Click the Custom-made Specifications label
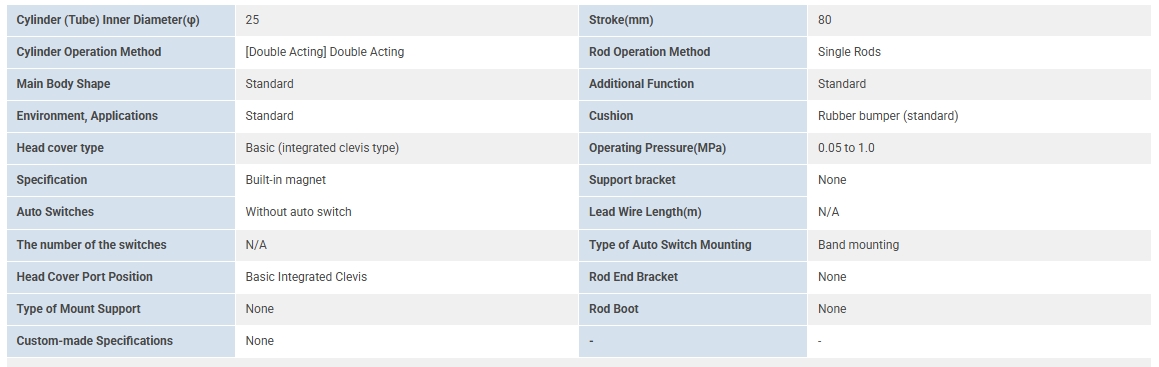The width and height of the screenshot is (1159, 367). (95, 340)
